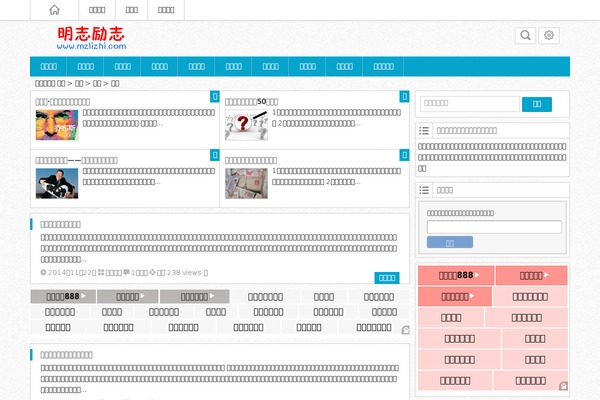Click the red 明志励志 site logo
Image resolution: width=600 pixels, height=400 pixels.
[91, 34]
